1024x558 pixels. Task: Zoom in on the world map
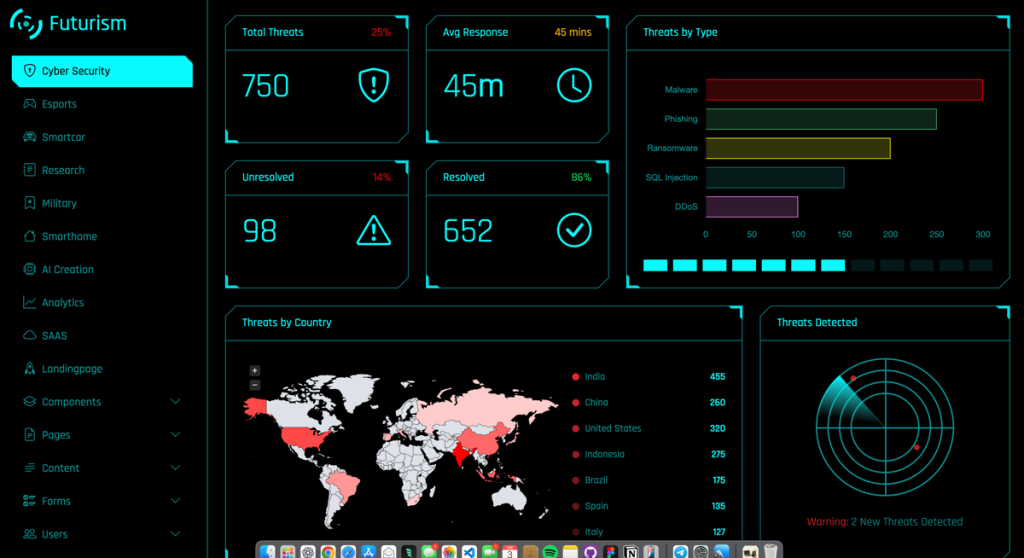click(254, 371)
